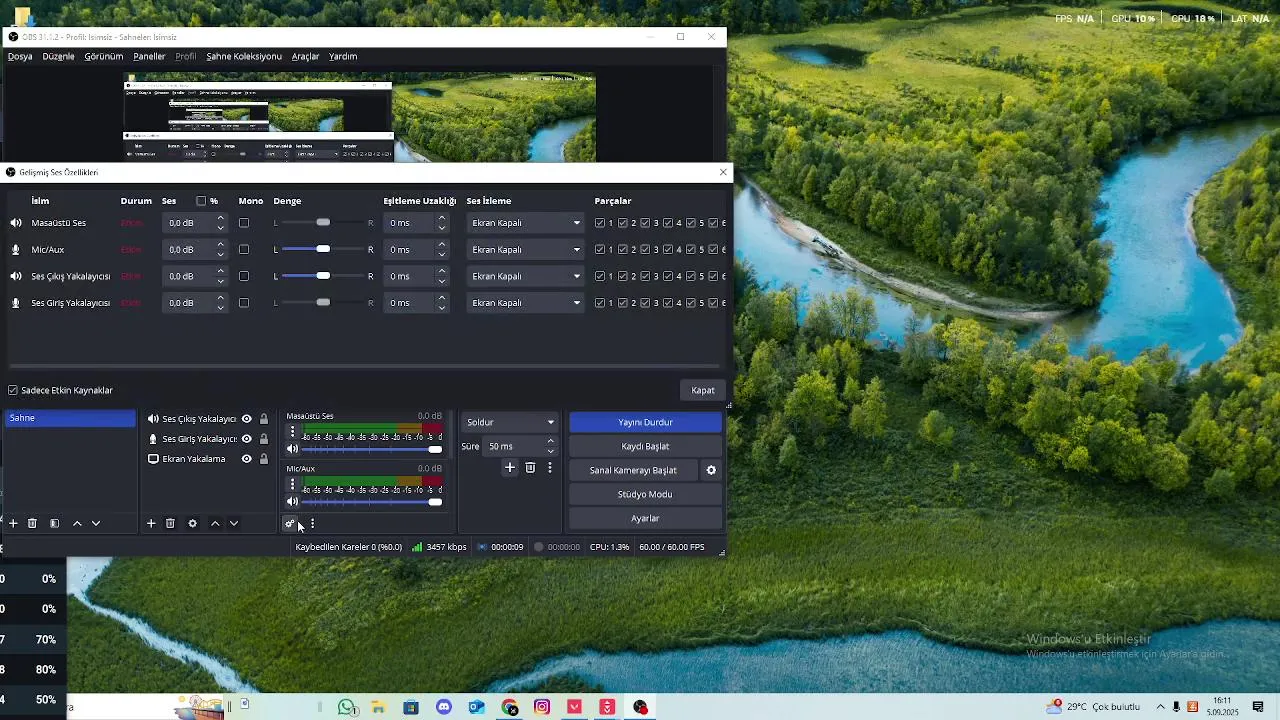Lock the Ses Çıkış Yakalayıcısı source
The image size is (1280, 720).
(264, 419)
